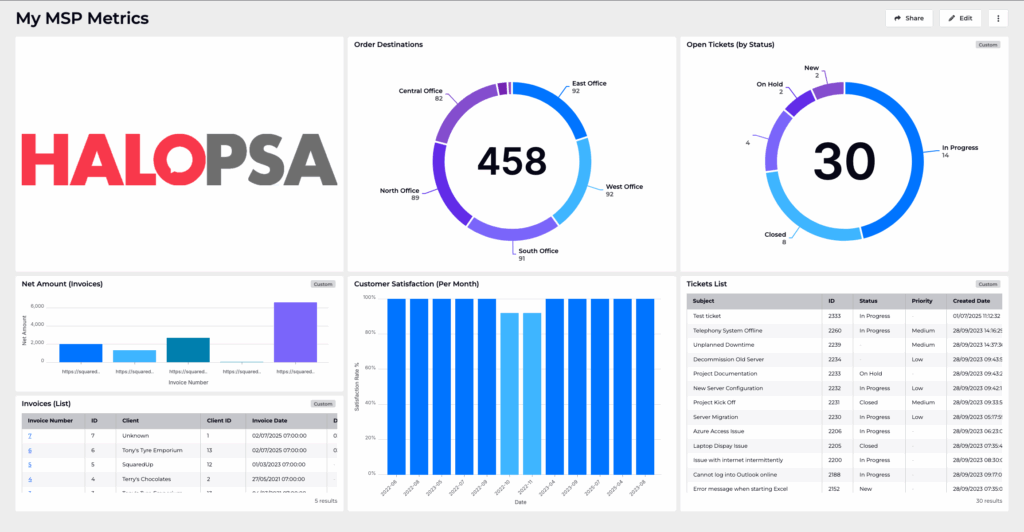Open invoice number 4 link

(30, 479)
